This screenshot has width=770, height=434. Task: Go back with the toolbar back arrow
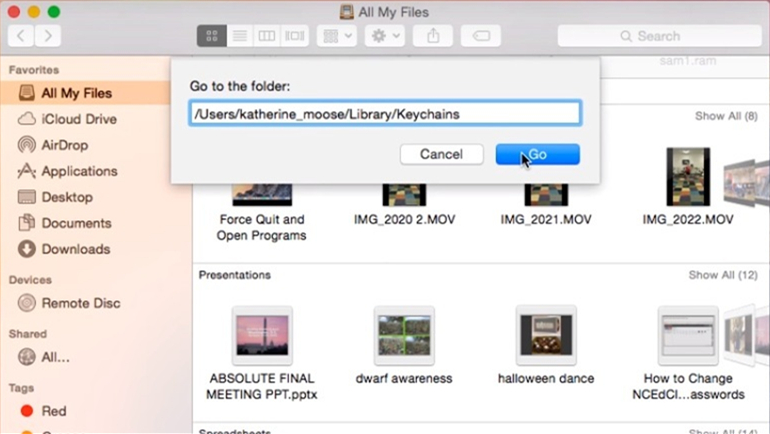[x=21, y=36]
